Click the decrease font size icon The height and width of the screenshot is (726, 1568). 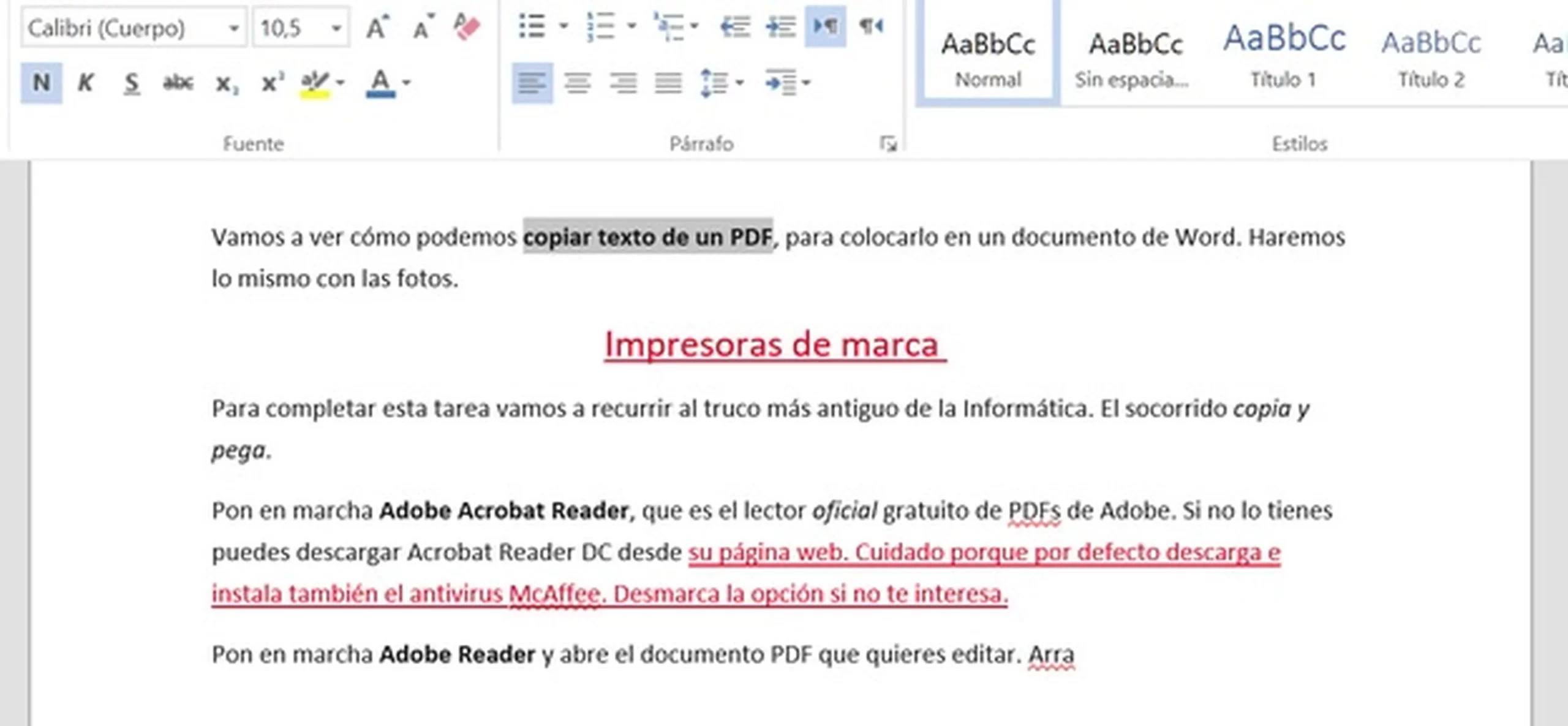422,28
